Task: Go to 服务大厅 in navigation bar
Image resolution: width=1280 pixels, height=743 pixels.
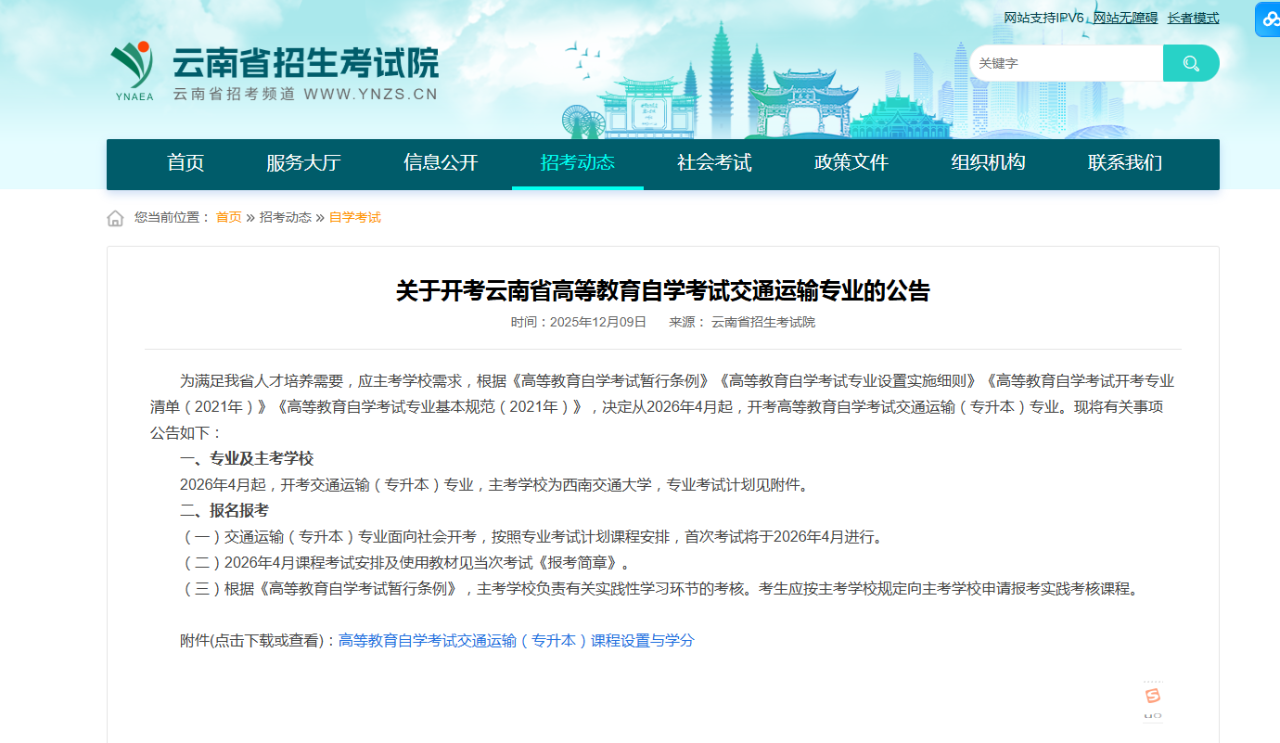Action: click(x=303, y=163)
